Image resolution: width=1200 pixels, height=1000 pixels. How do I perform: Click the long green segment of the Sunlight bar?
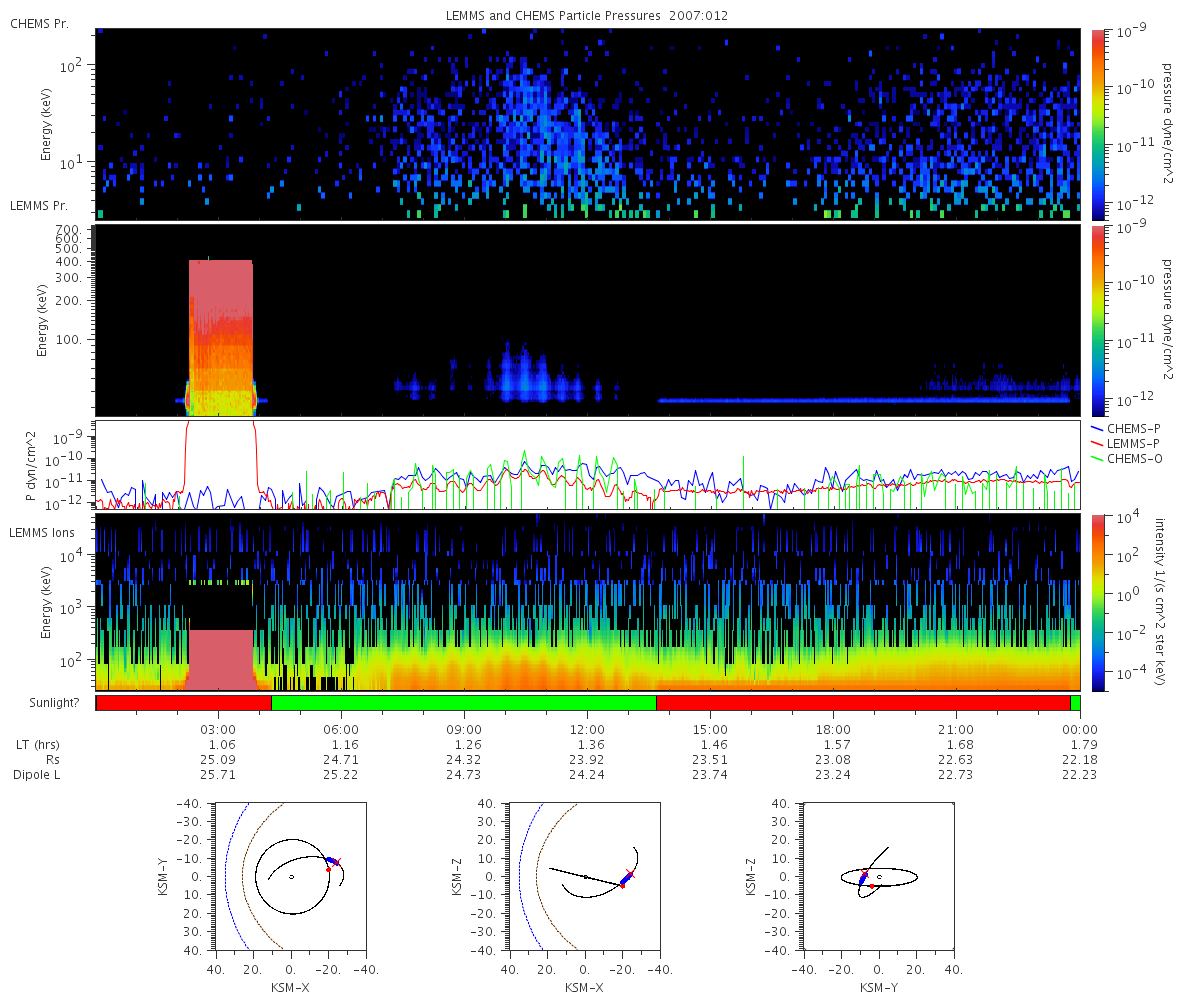(464, 703)
